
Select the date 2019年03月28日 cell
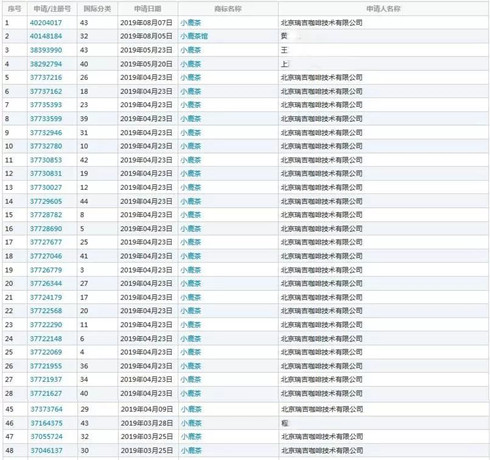(147, 423)
